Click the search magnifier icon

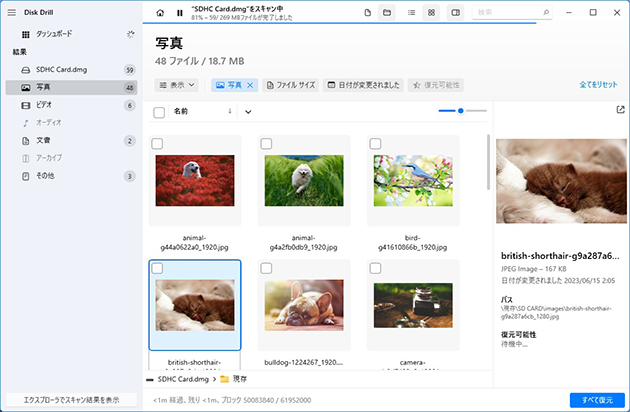pyautogui.click(x=546, y=12)
